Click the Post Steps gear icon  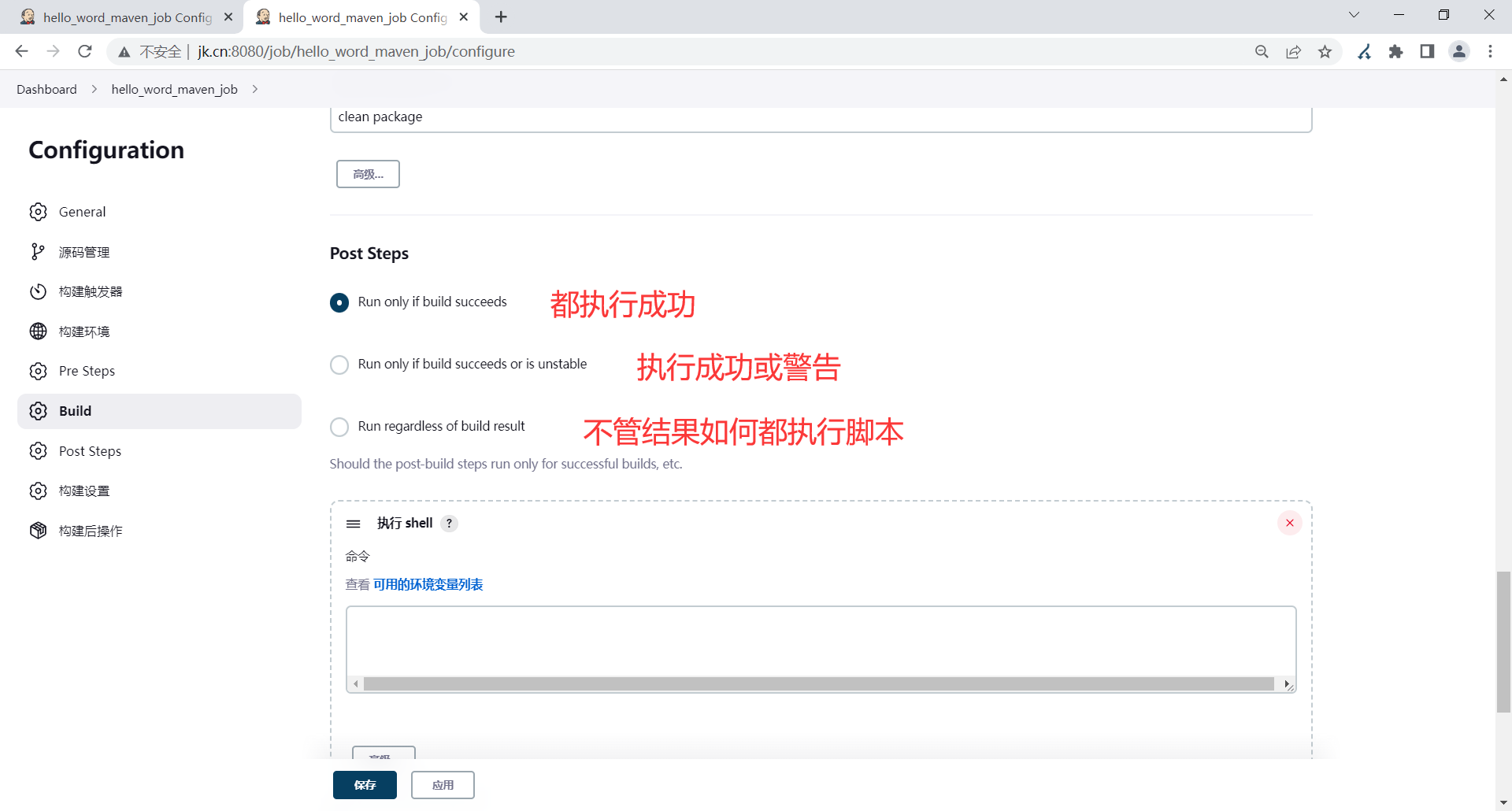click(x=38, y=451)
